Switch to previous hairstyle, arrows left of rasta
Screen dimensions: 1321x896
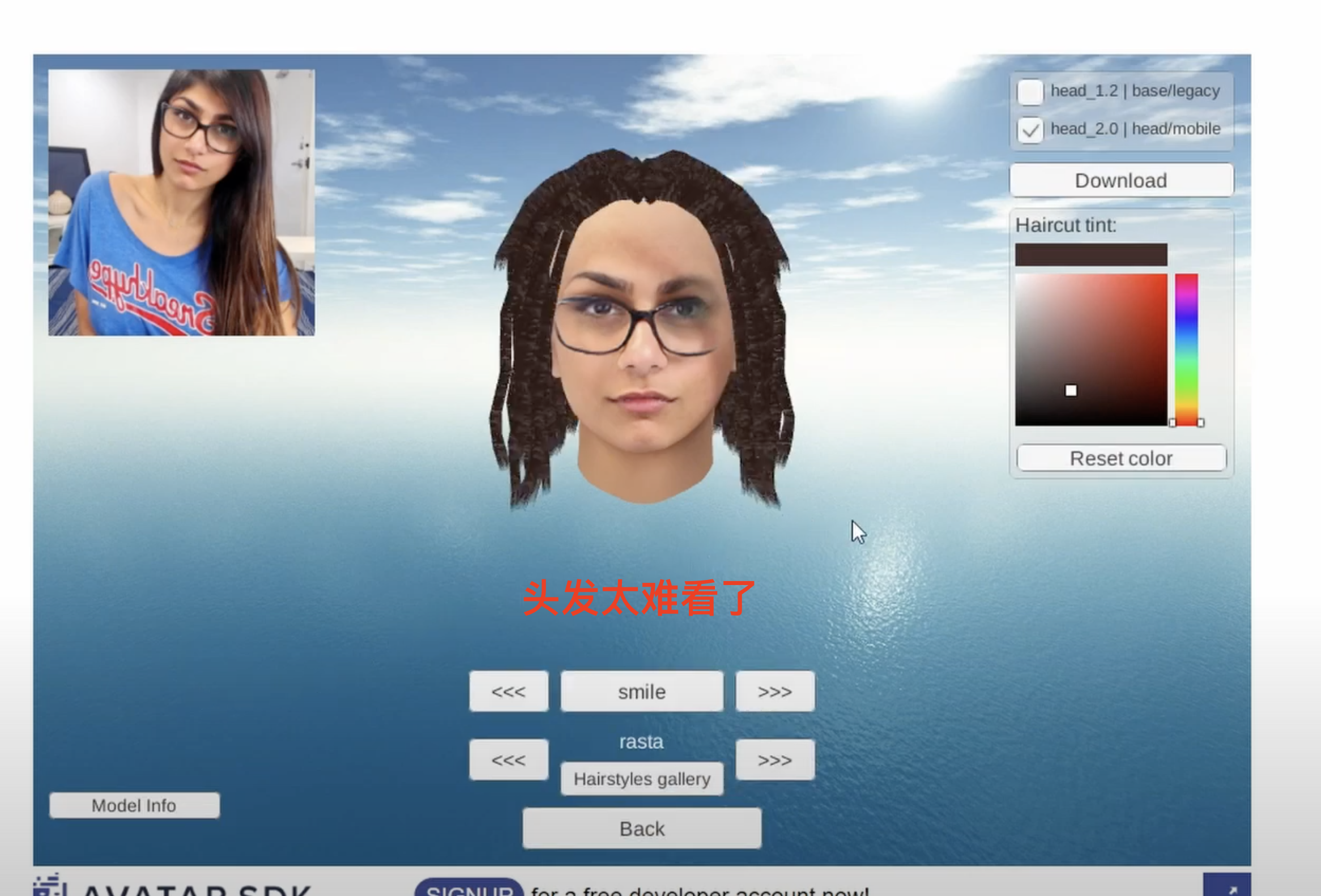508,759
